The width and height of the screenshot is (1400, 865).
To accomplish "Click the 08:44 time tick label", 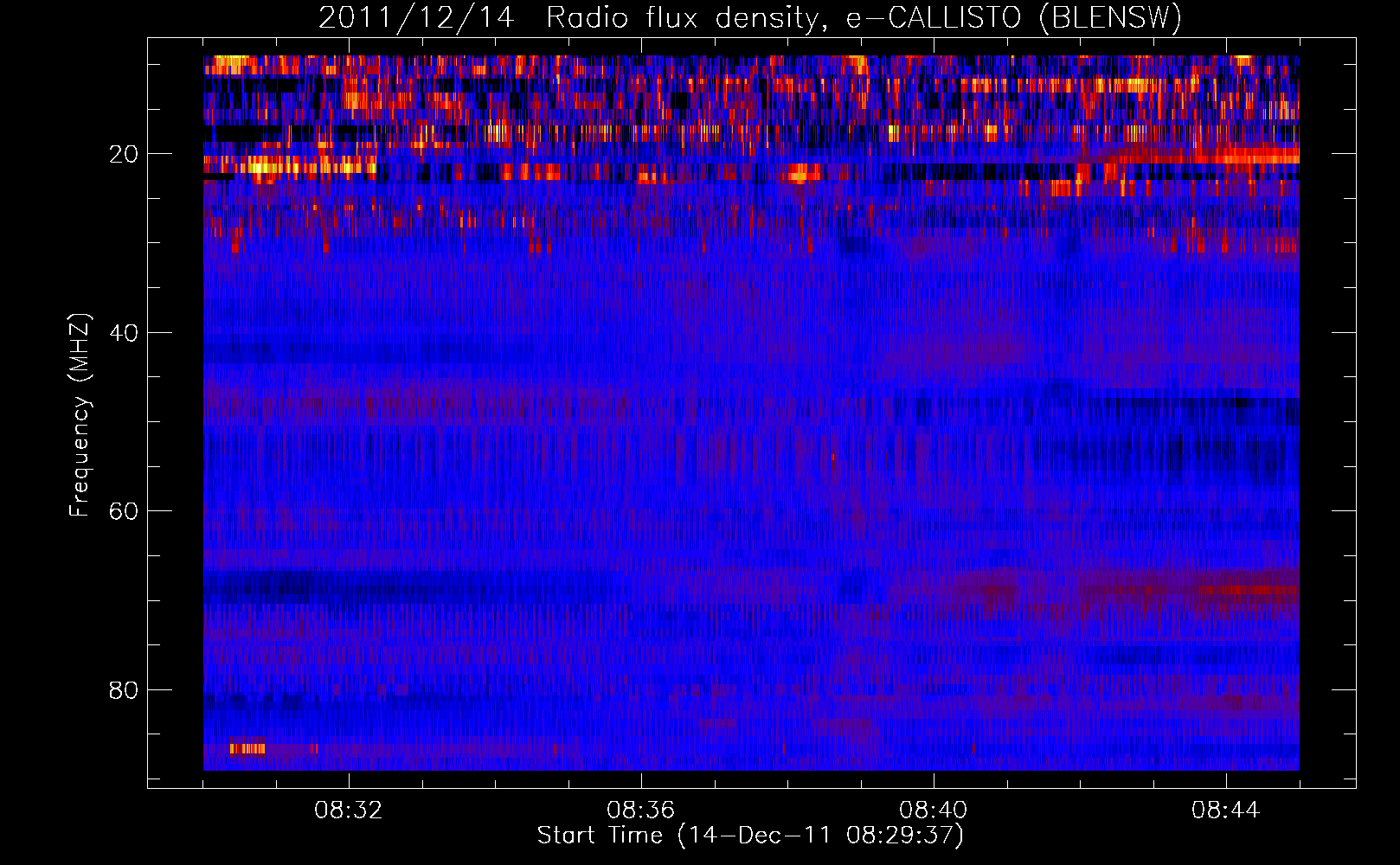I will coord(1226,811).
